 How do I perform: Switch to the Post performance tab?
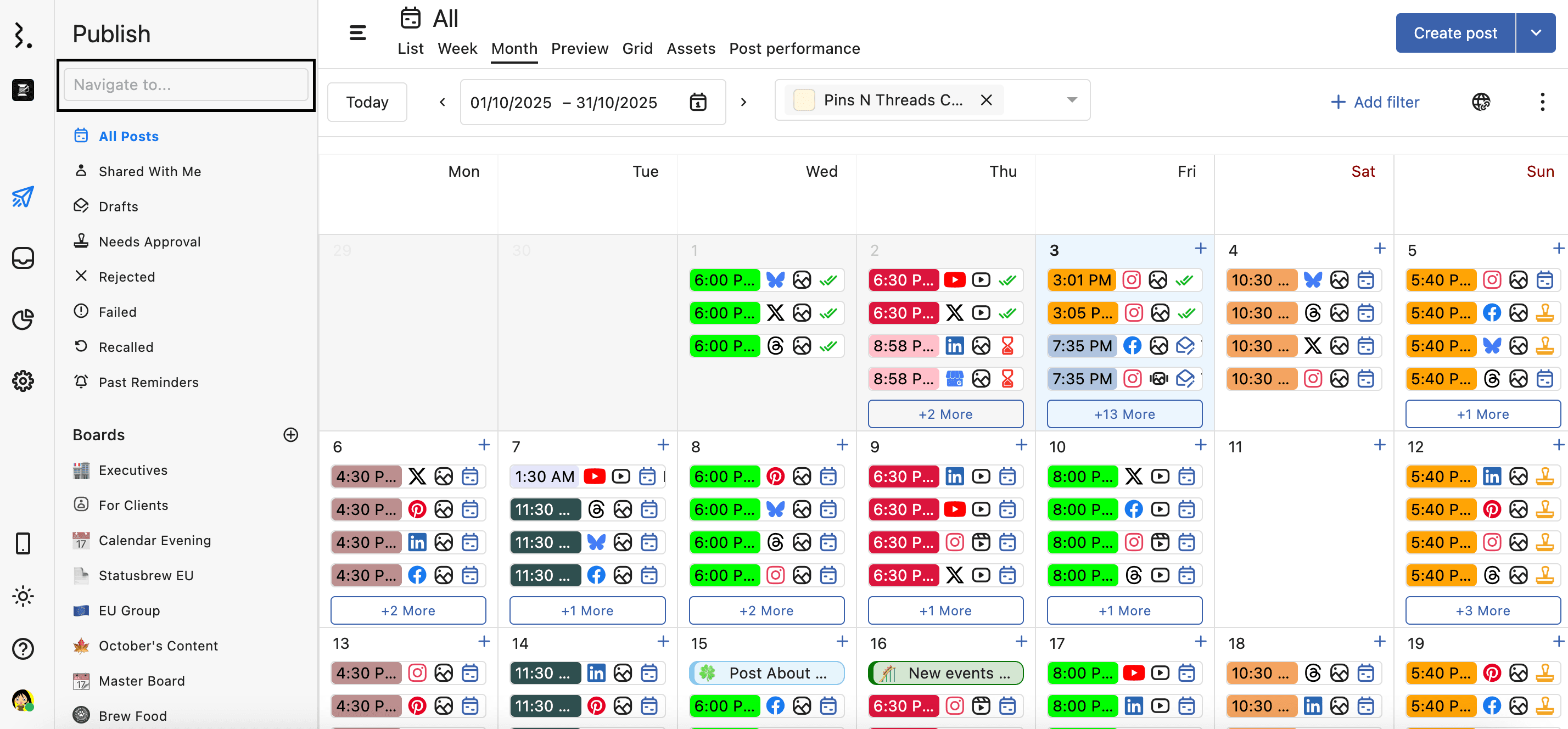tap(794, 49)
